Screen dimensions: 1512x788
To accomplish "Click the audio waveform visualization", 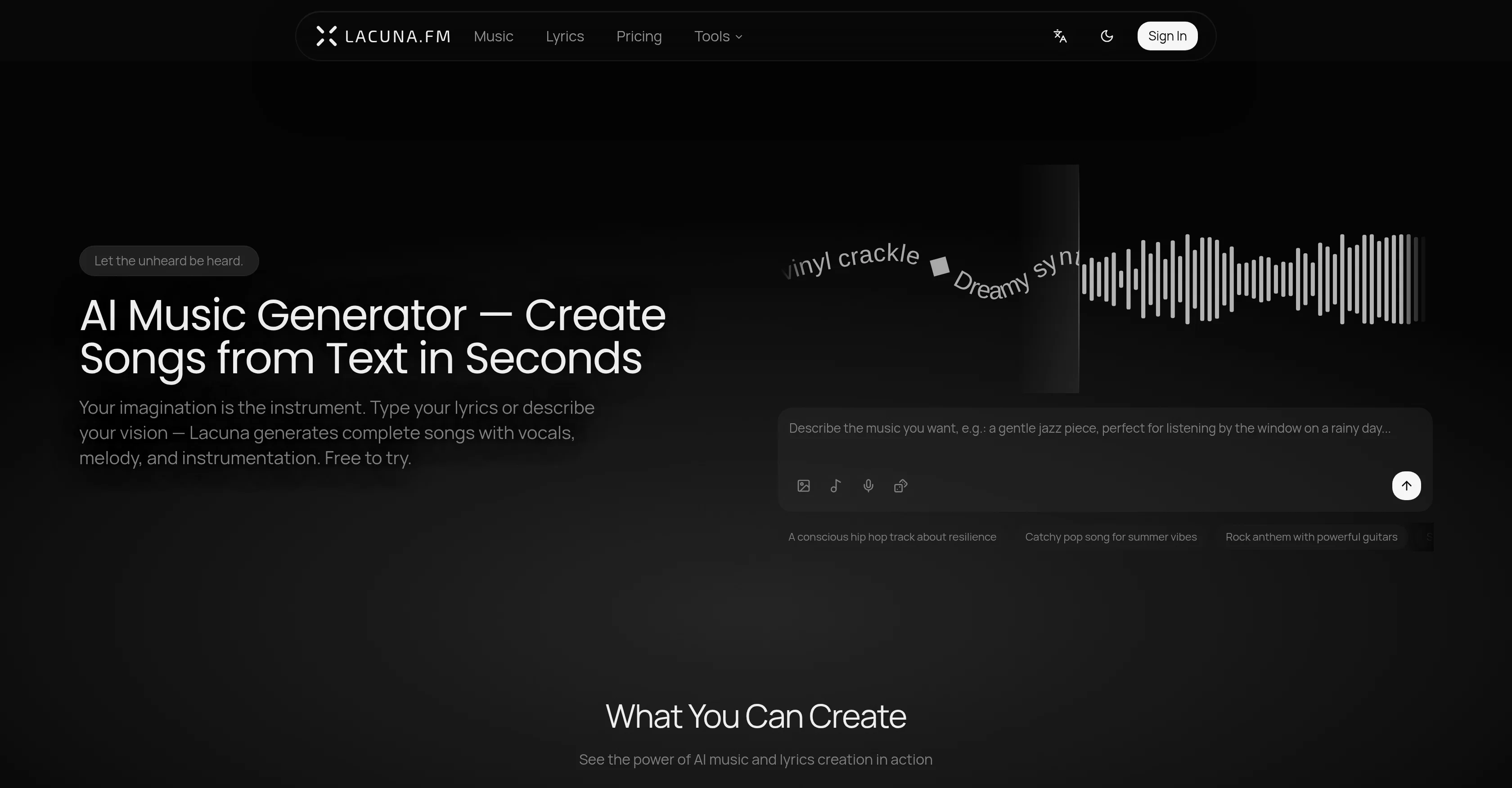I will click(1253, 279).
